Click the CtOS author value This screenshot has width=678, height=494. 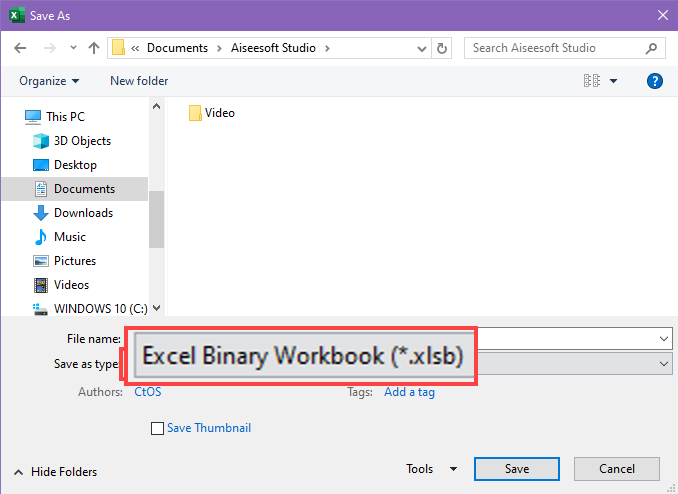(148, 392)
